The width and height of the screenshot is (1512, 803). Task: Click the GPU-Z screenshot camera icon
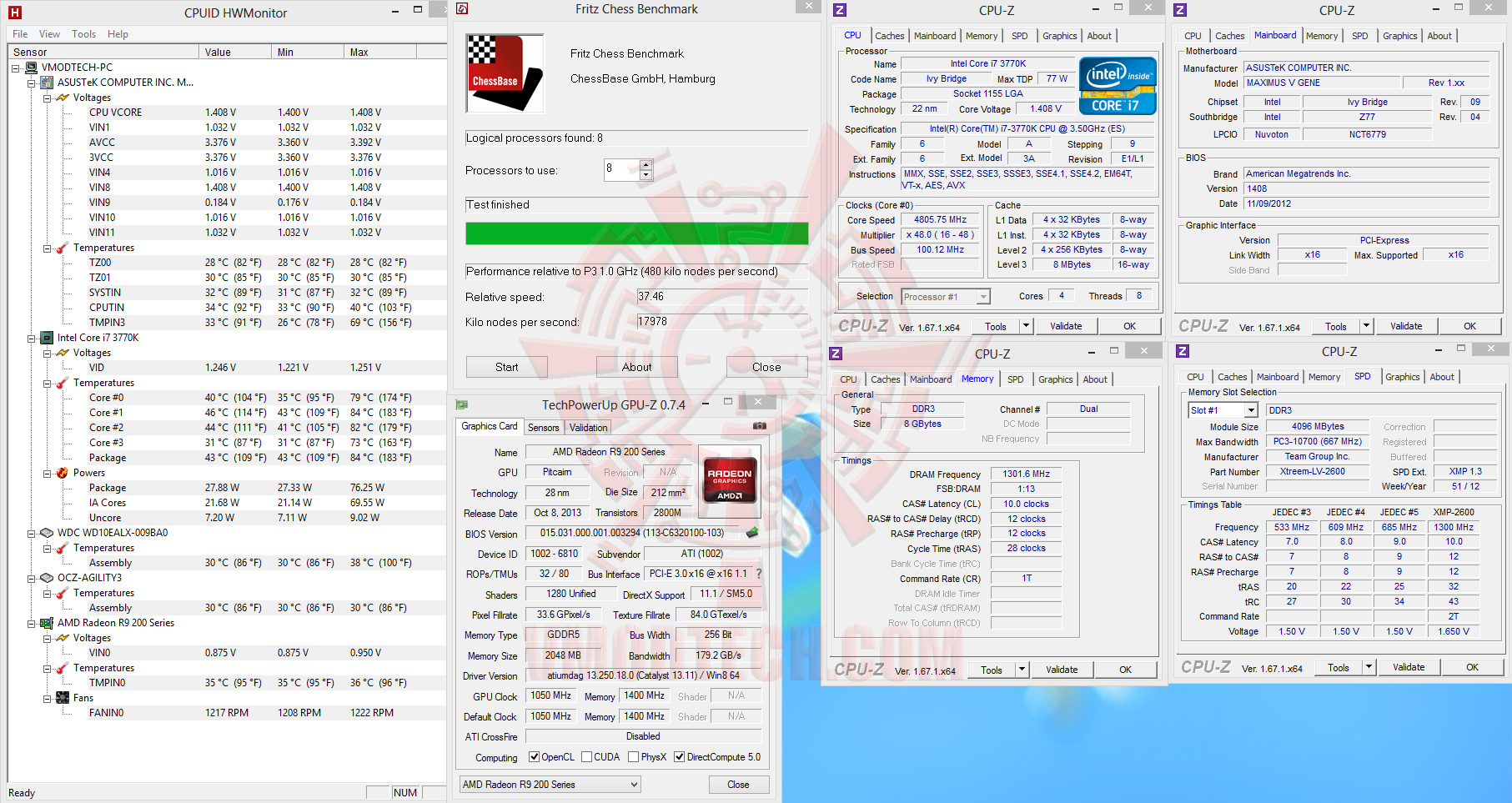click(760, 426)
